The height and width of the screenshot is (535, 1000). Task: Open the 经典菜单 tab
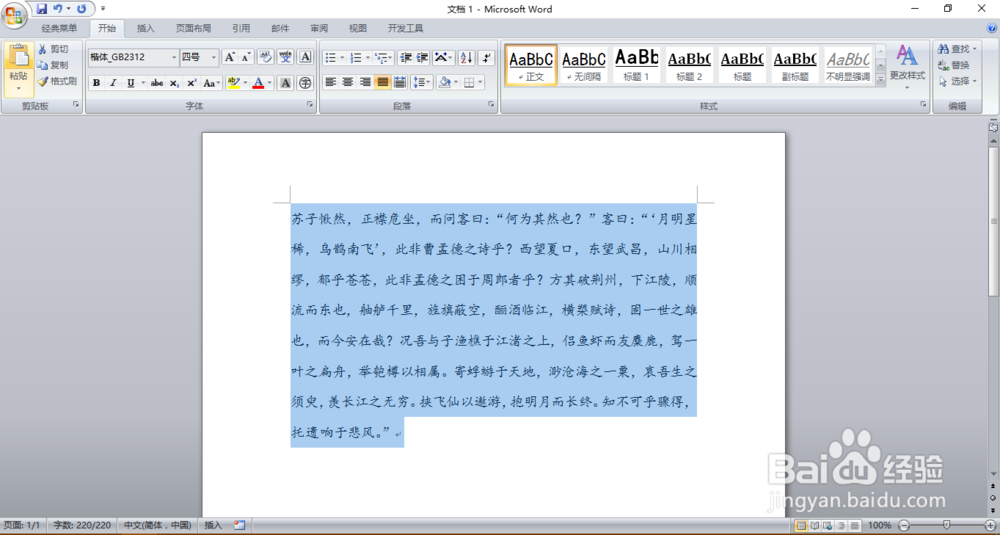(x=59, y=28)
